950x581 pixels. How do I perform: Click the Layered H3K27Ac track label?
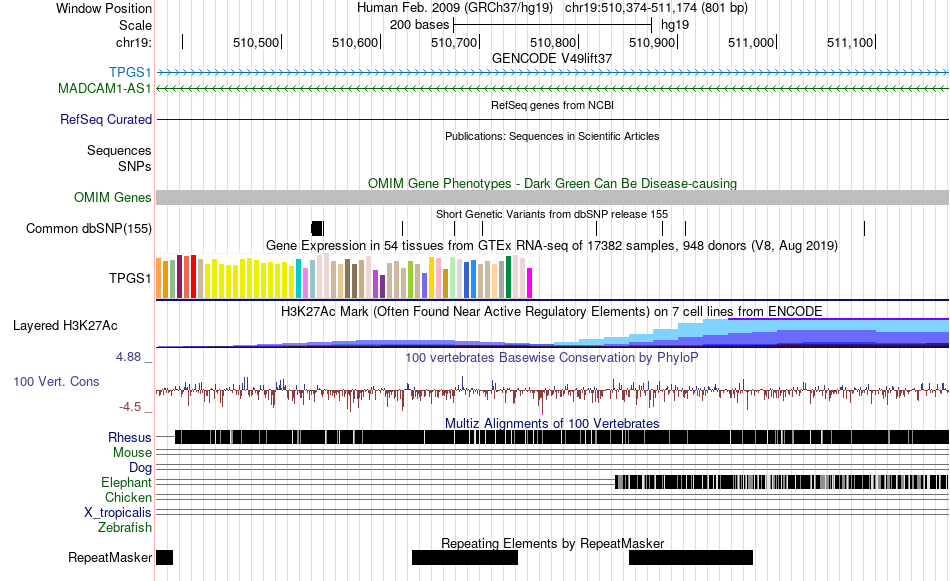[x=65, y=325]
